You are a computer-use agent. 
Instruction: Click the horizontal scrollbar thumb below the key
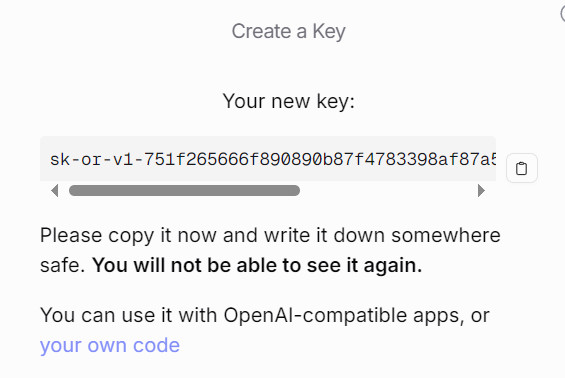point(184,191)
